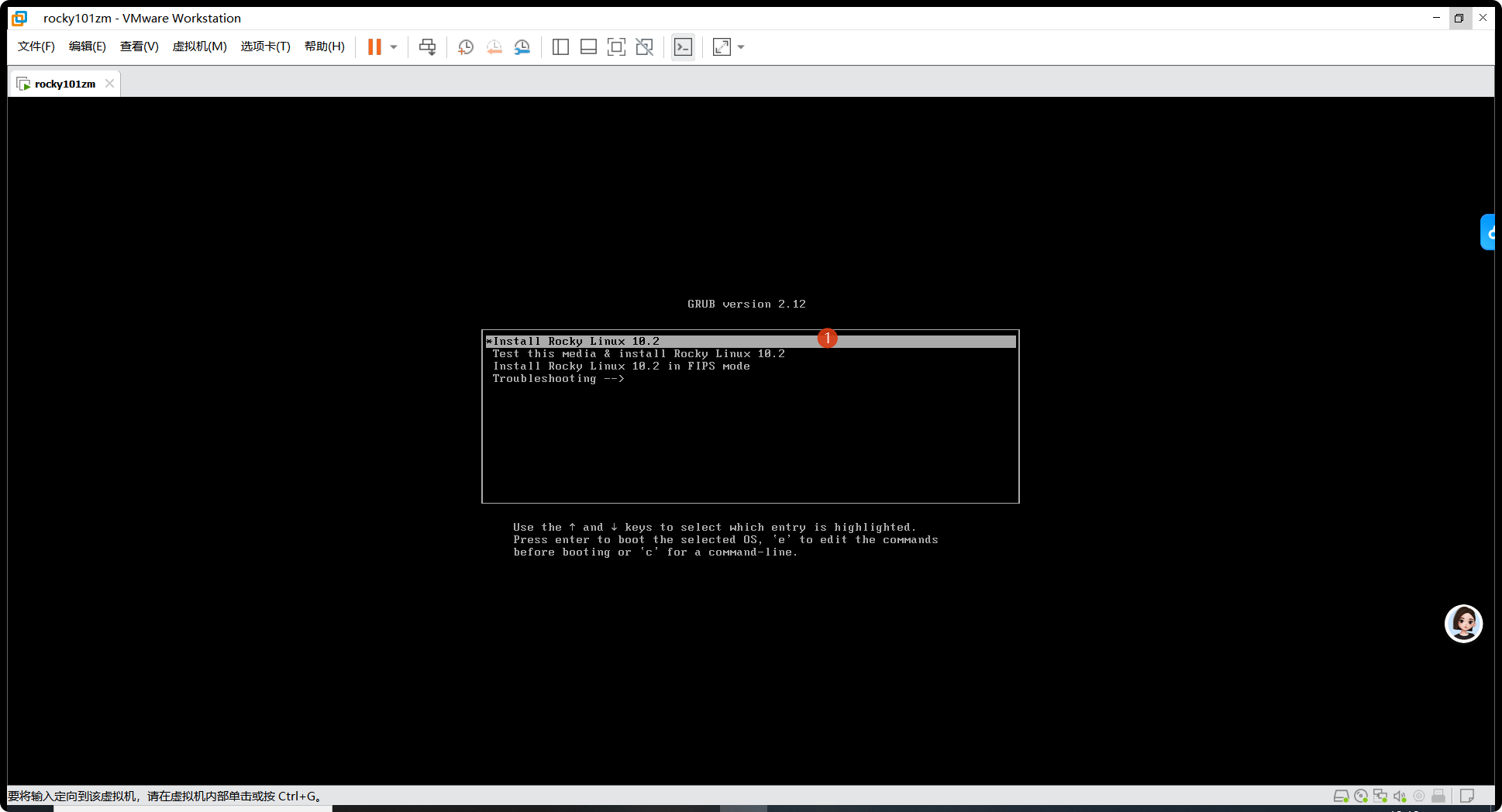Restore down the VMware Workstation window
The image size is (1502, 812).
1459,18
